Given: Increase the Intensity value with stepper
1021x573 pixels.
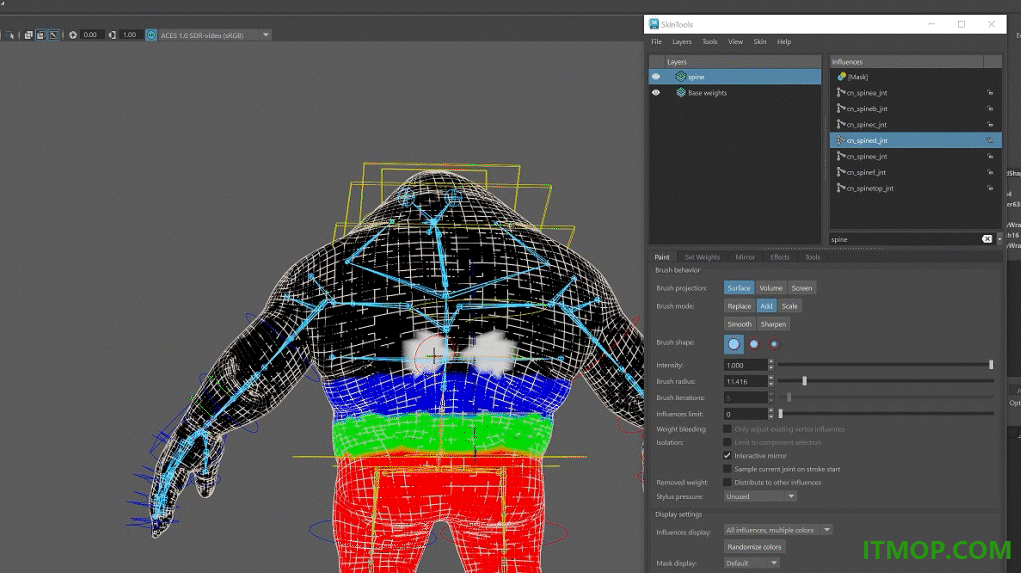Looking at the screenshot, I should point(771,362).
